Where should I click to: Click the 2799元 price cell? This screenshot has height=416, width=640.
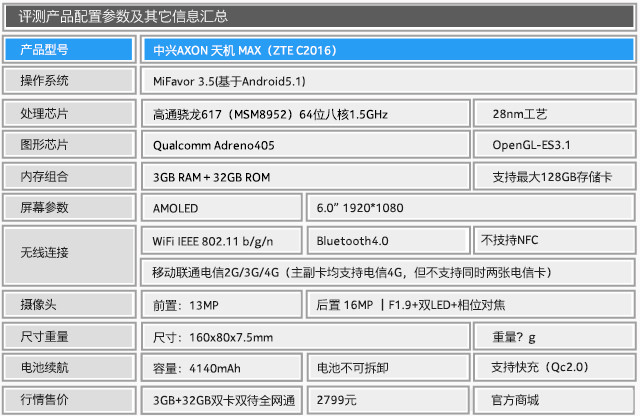(x=388, y=400)
